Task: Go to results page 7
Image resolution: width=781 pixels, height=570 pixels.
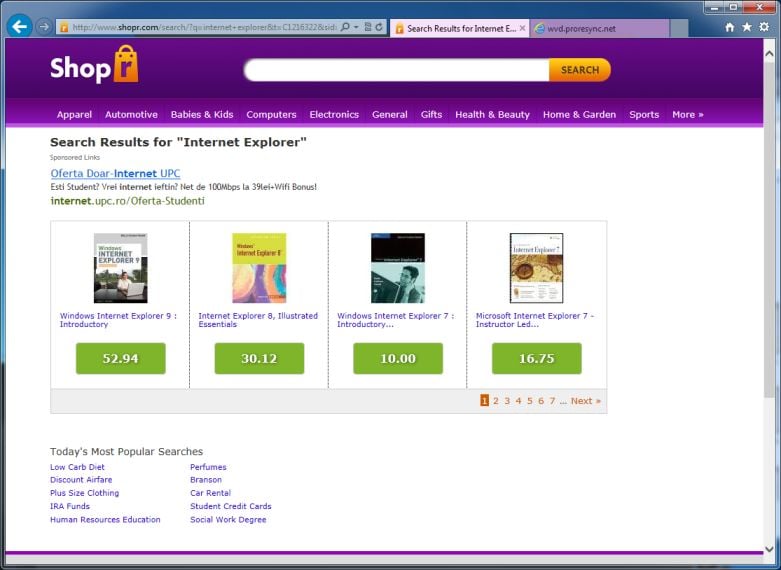Action: pos(552,401)
